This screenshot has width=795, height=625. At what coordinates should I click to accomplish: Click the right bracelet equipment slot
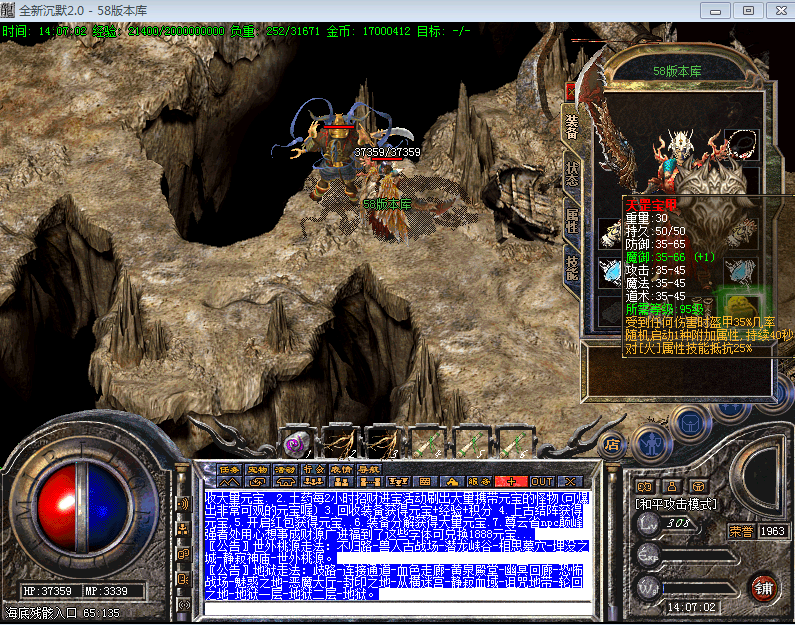(743, 232)
